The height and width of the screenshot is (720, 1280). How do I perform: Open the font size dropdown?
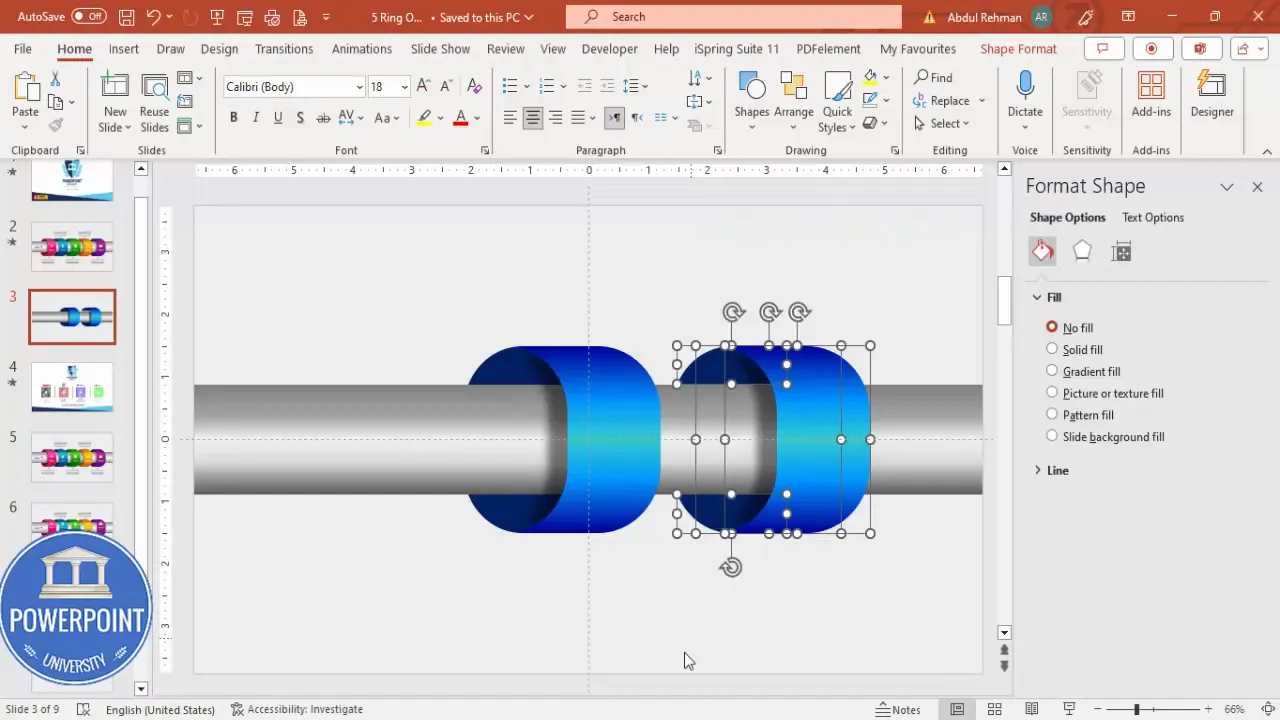click(x=404, y=87)
